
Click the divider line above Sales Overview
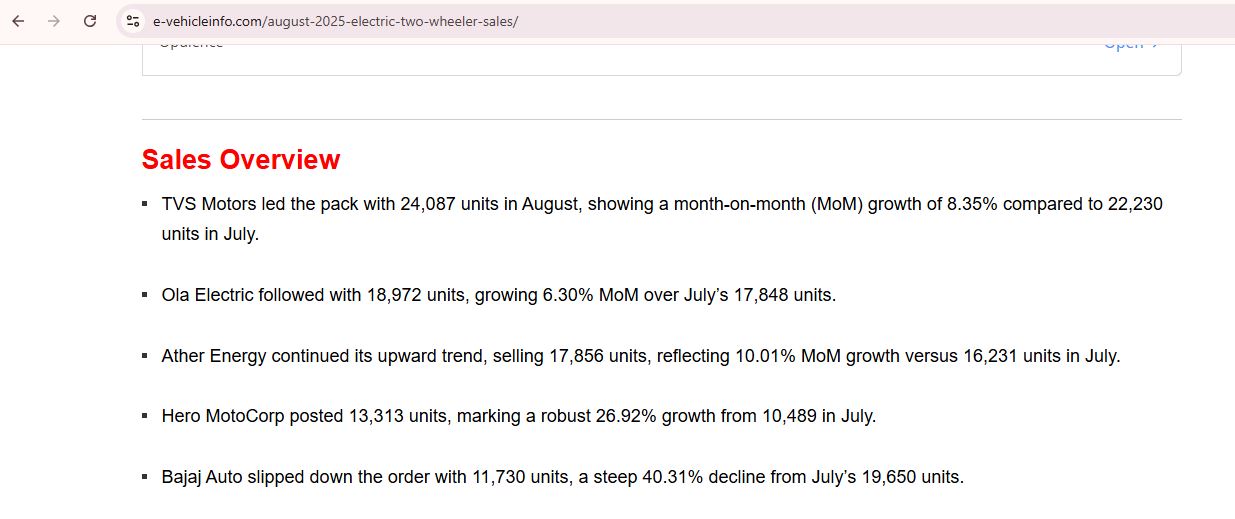point(661,120)
